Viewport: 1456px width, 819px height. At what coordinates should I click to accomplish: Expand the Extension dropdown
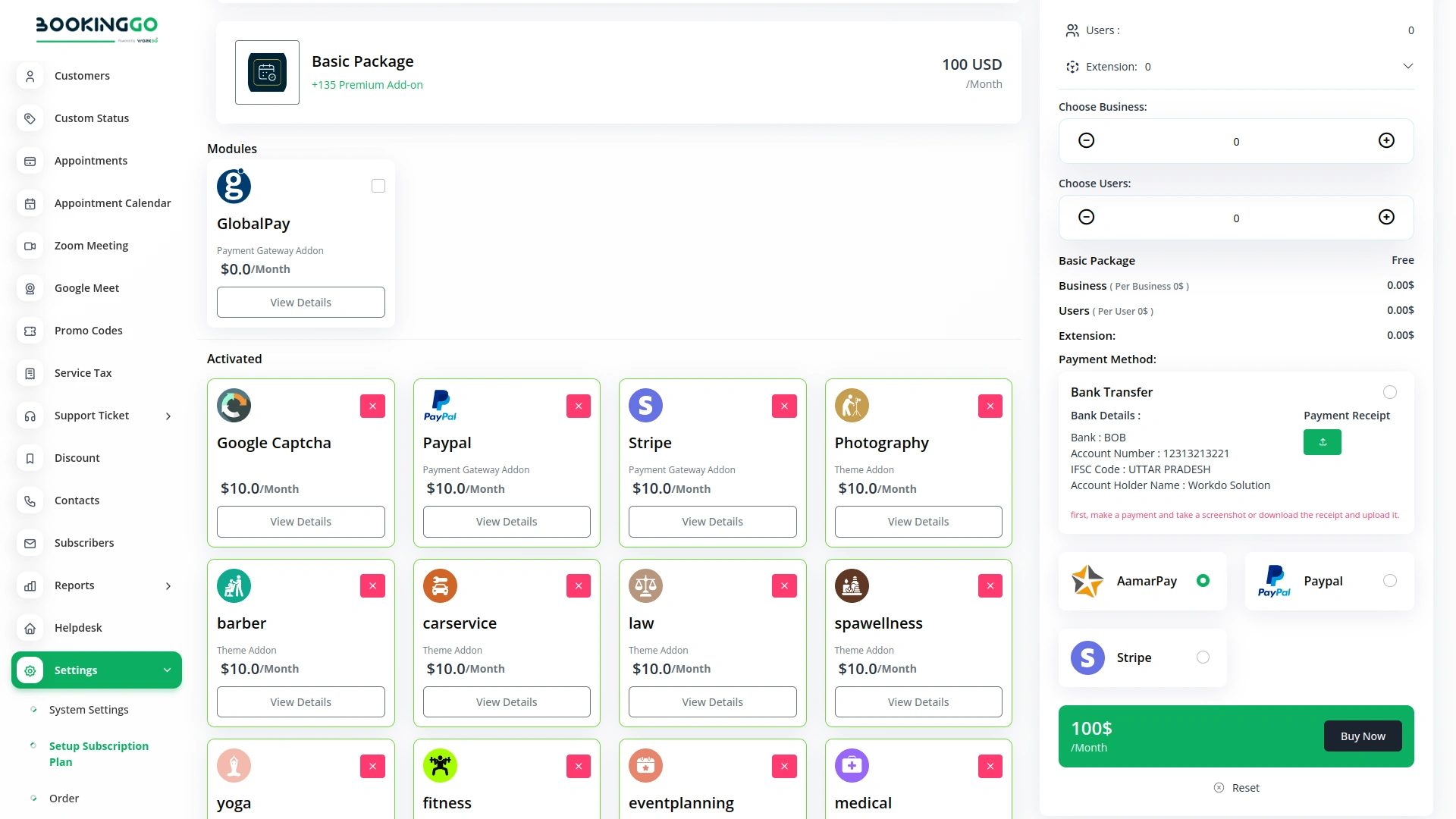click(x=1408, y=66)
